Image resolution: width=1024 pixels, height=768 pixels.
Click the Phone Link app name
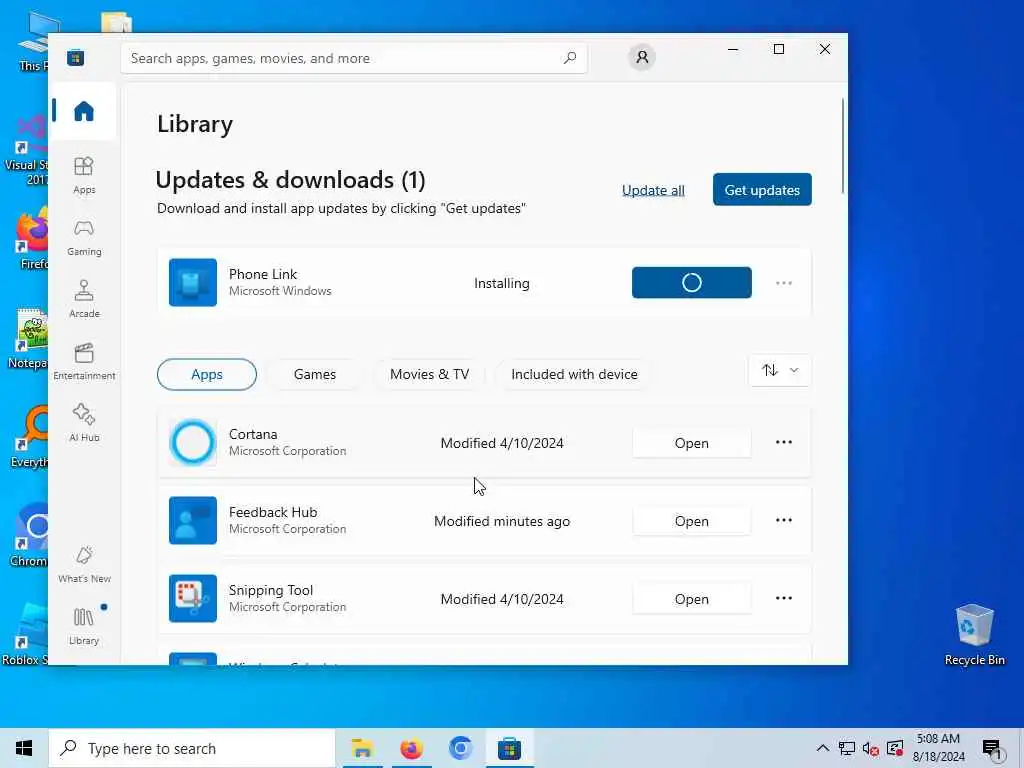pos(263,274)
